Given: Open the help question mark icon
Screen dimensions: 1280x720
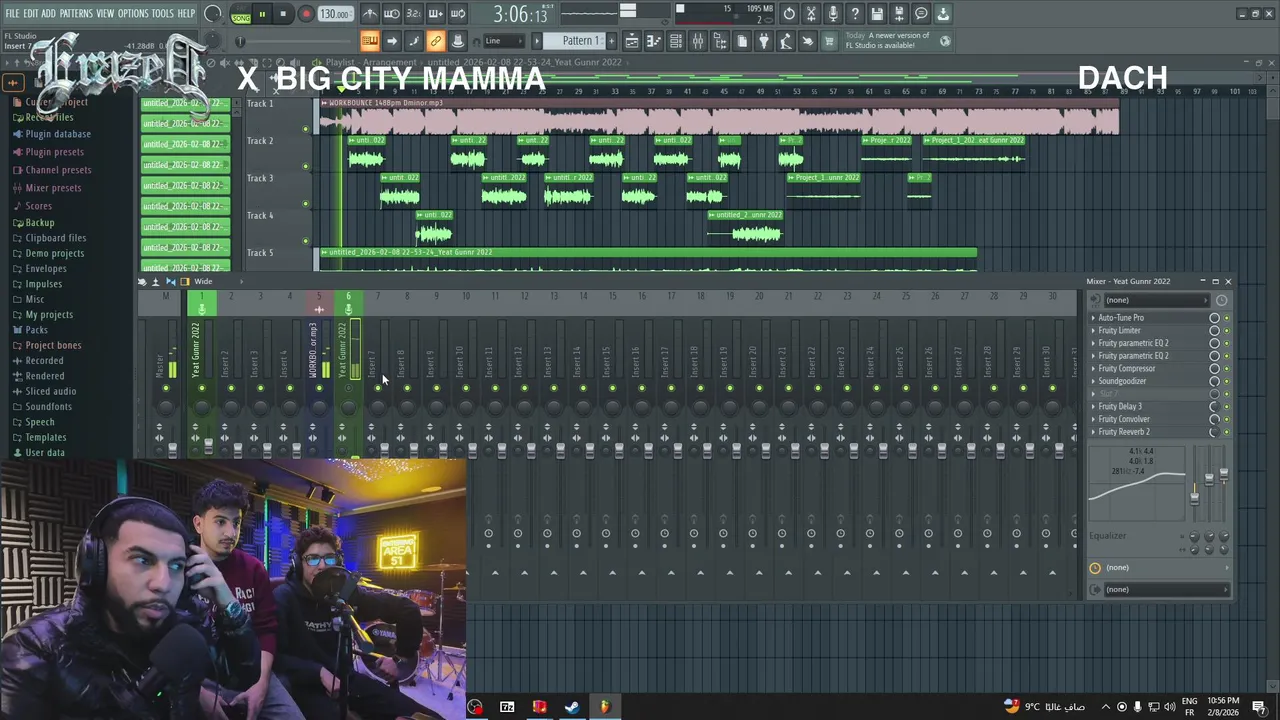Looking at the screenshot, I should click(855, 14).
